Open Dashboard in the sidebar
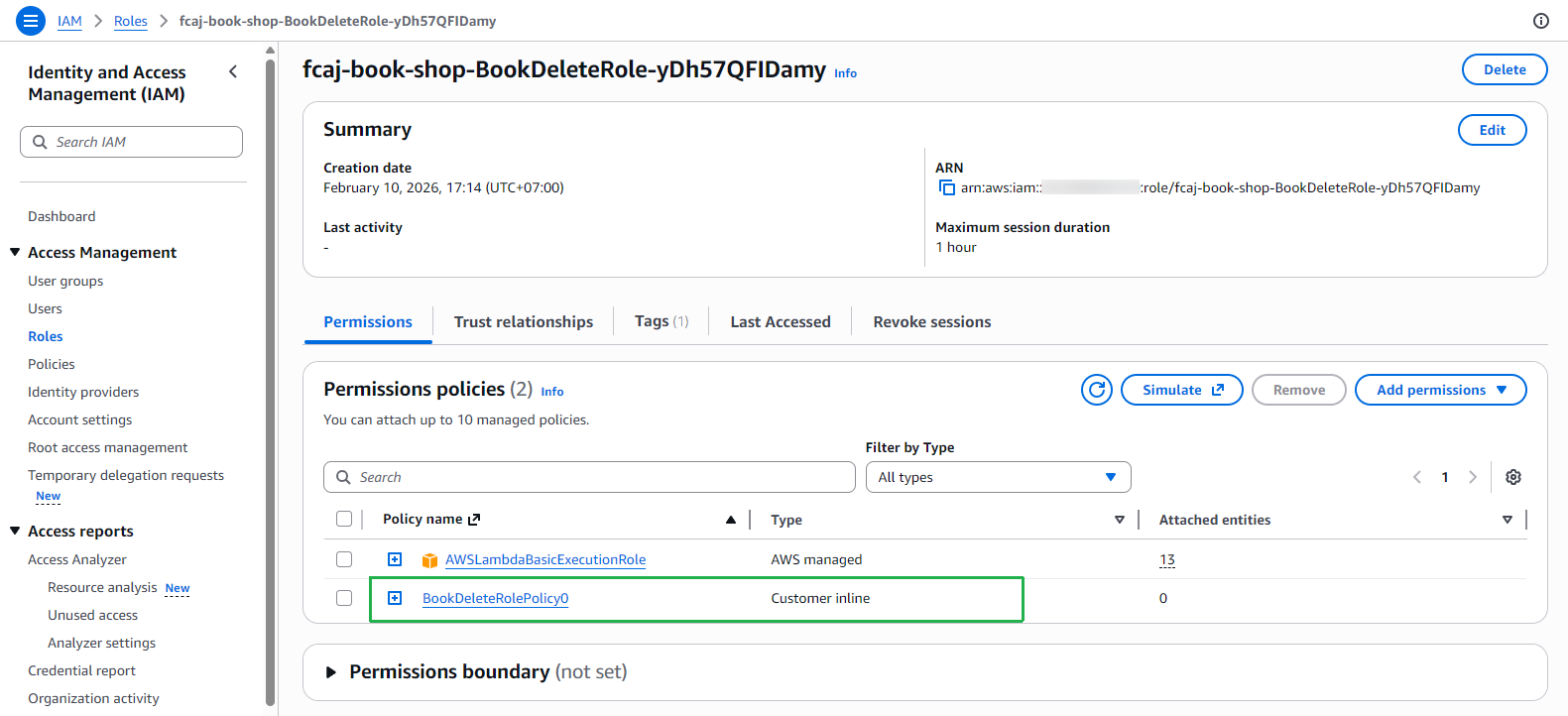 coord(61,216)
